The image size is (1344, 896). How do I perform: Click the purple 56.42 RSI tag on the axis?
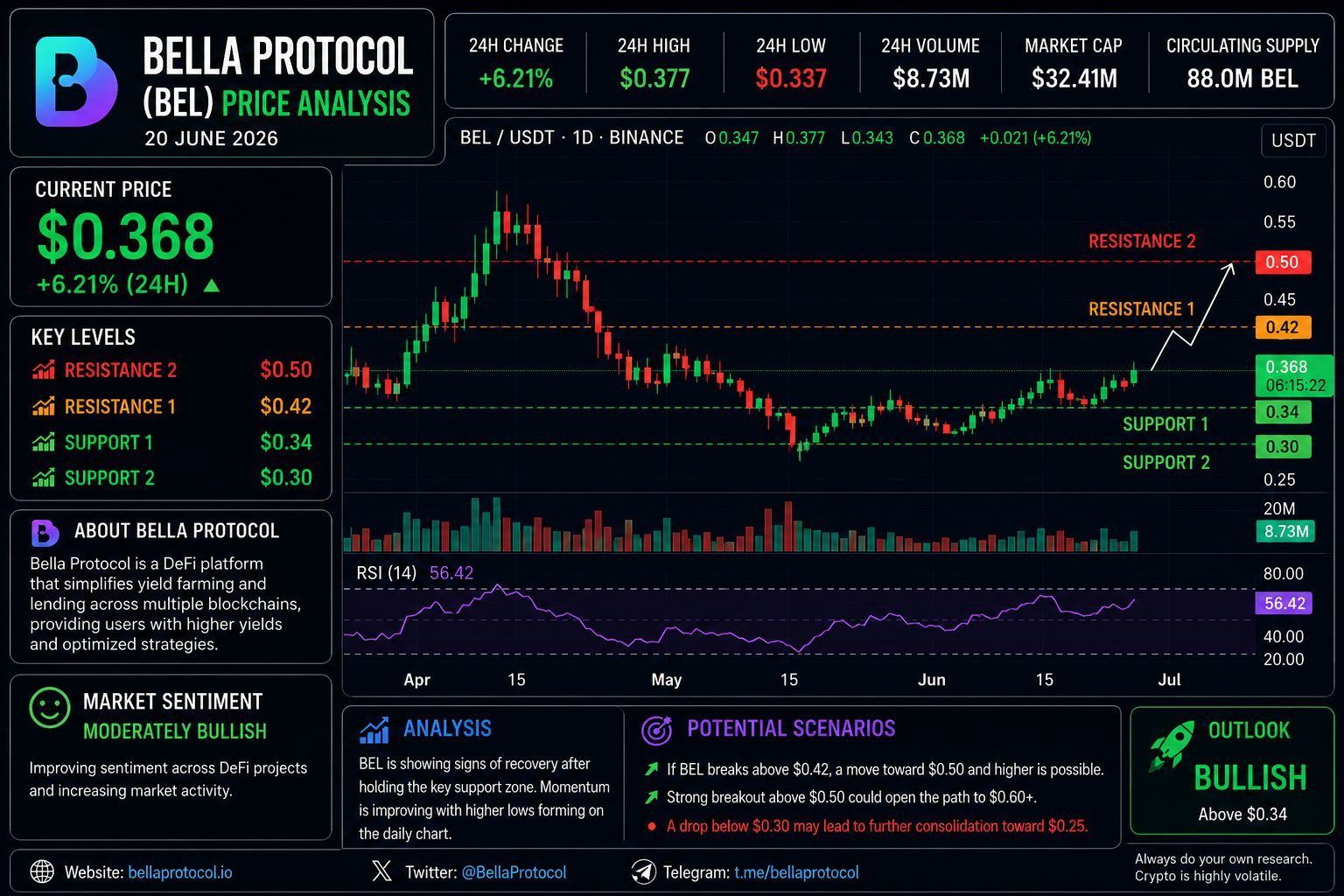pyautogui.click(x=1284, y=604)
